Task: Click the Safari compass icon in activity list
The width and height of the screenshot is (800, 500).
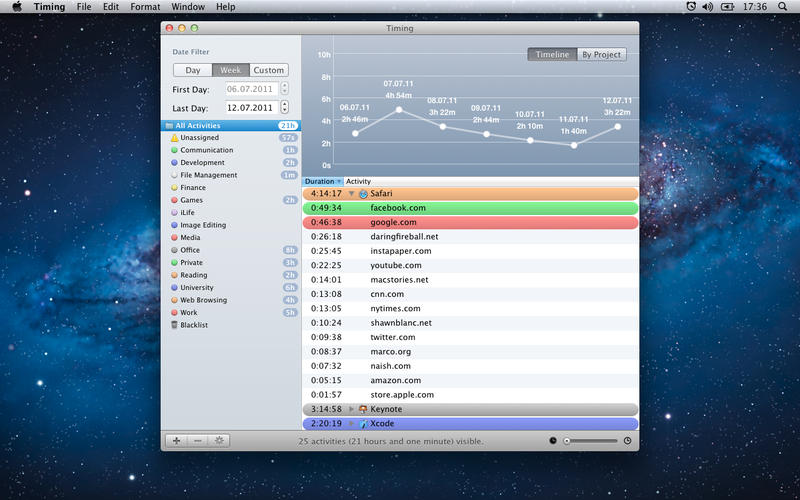Action: click(363, 193)
